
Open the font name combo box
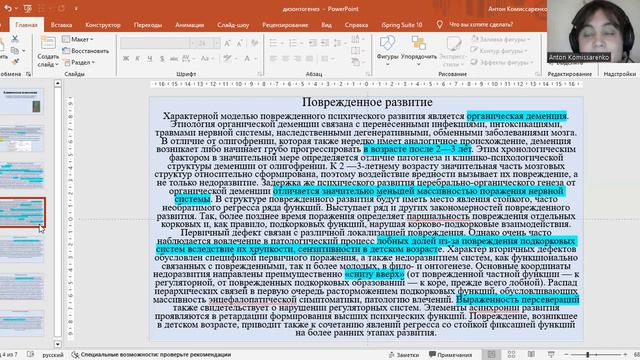pos(158,43)
